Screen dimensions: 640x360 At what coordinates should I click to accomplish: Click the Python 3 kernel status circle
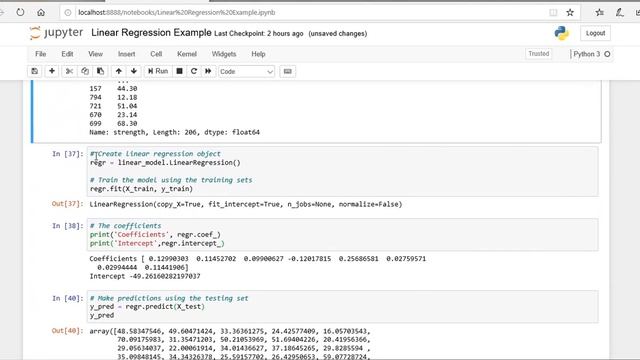click(607, 54)
